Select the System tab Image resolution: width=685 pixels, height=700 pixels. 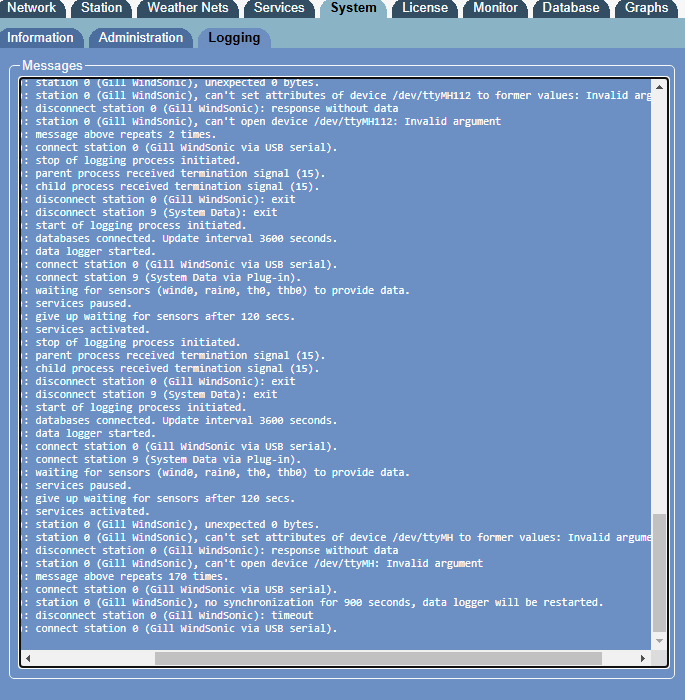click(353, 8)
